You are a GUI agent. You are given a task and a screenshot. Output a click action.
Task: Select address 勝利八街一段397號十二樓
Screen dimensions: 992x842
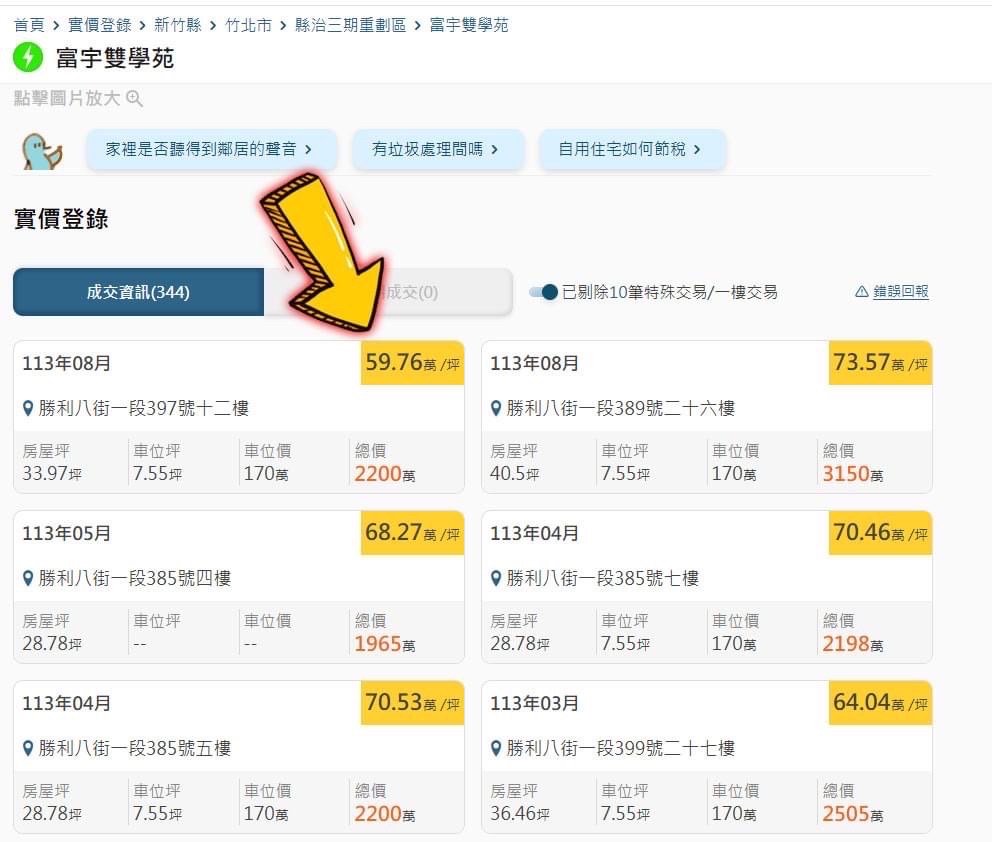pos(144,409)
